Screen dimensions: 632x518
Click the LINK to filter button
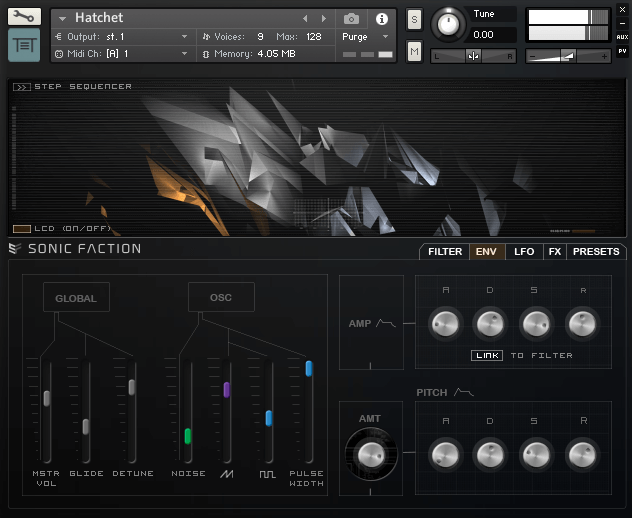(487, 355)
